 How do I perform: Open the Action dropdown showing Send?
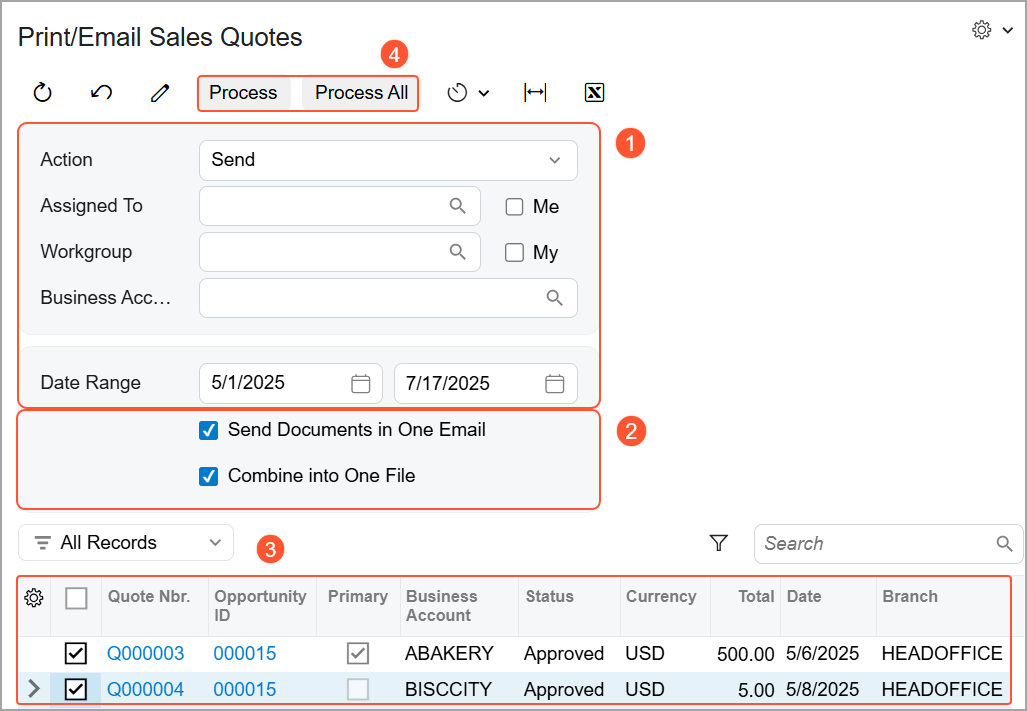(388, 160)
